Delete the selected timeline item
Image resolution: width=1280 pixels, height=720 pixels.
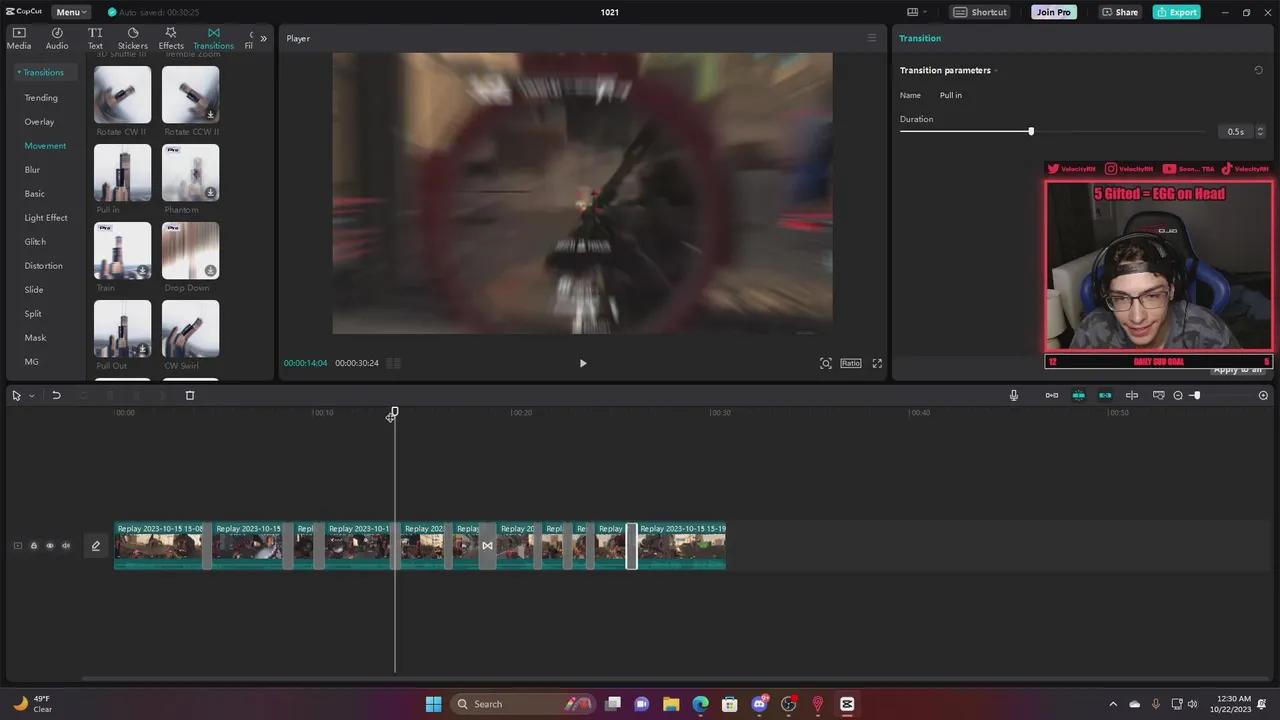[x=190, y=395]
